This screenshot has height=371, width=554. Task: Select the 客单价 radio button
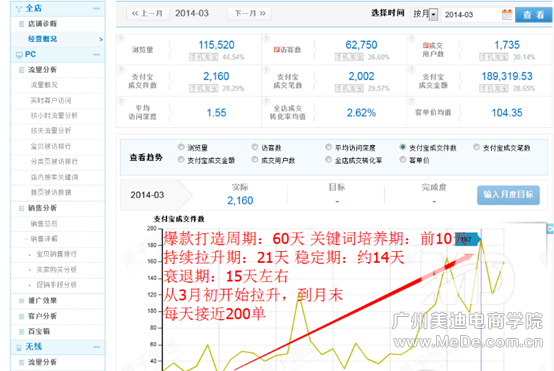[402, 160]
